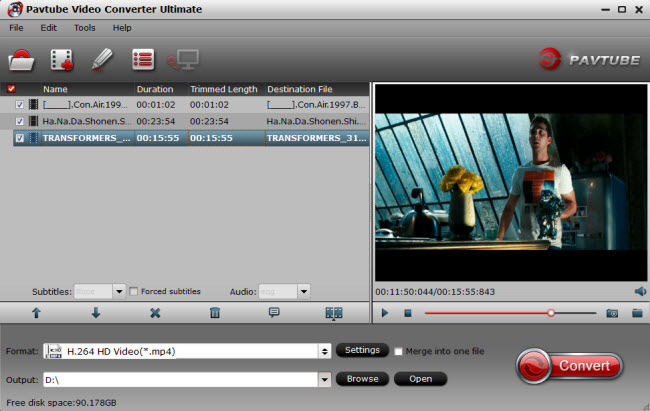The width and height of the screenshot is (650, 411).
Task: Click the Browse button
Action: click(362, 379)
